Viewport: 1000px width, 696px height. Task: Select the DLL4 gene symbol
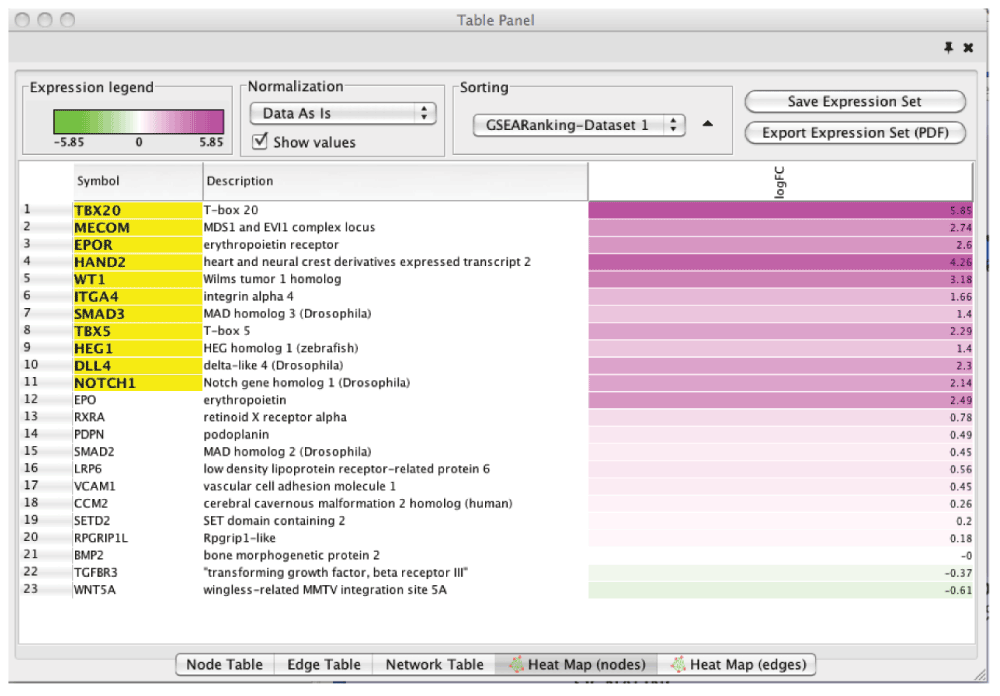[x=92, y=366]
